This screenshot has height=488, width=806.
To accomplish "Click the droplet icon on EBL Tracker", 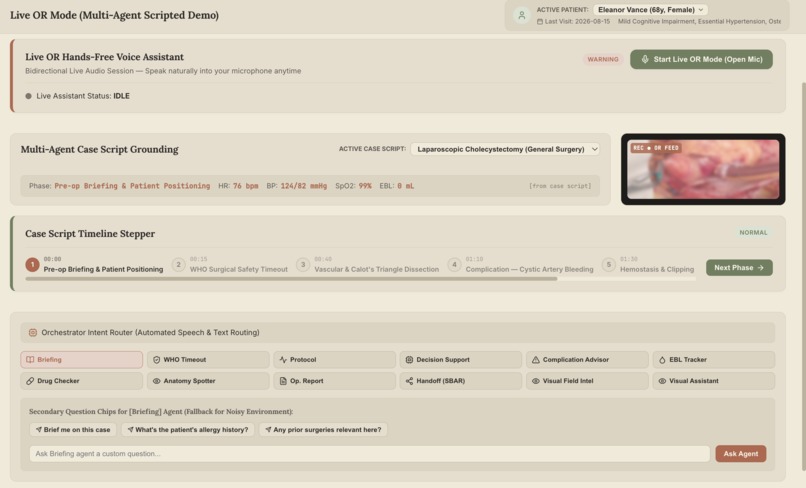I will (662, 360).
